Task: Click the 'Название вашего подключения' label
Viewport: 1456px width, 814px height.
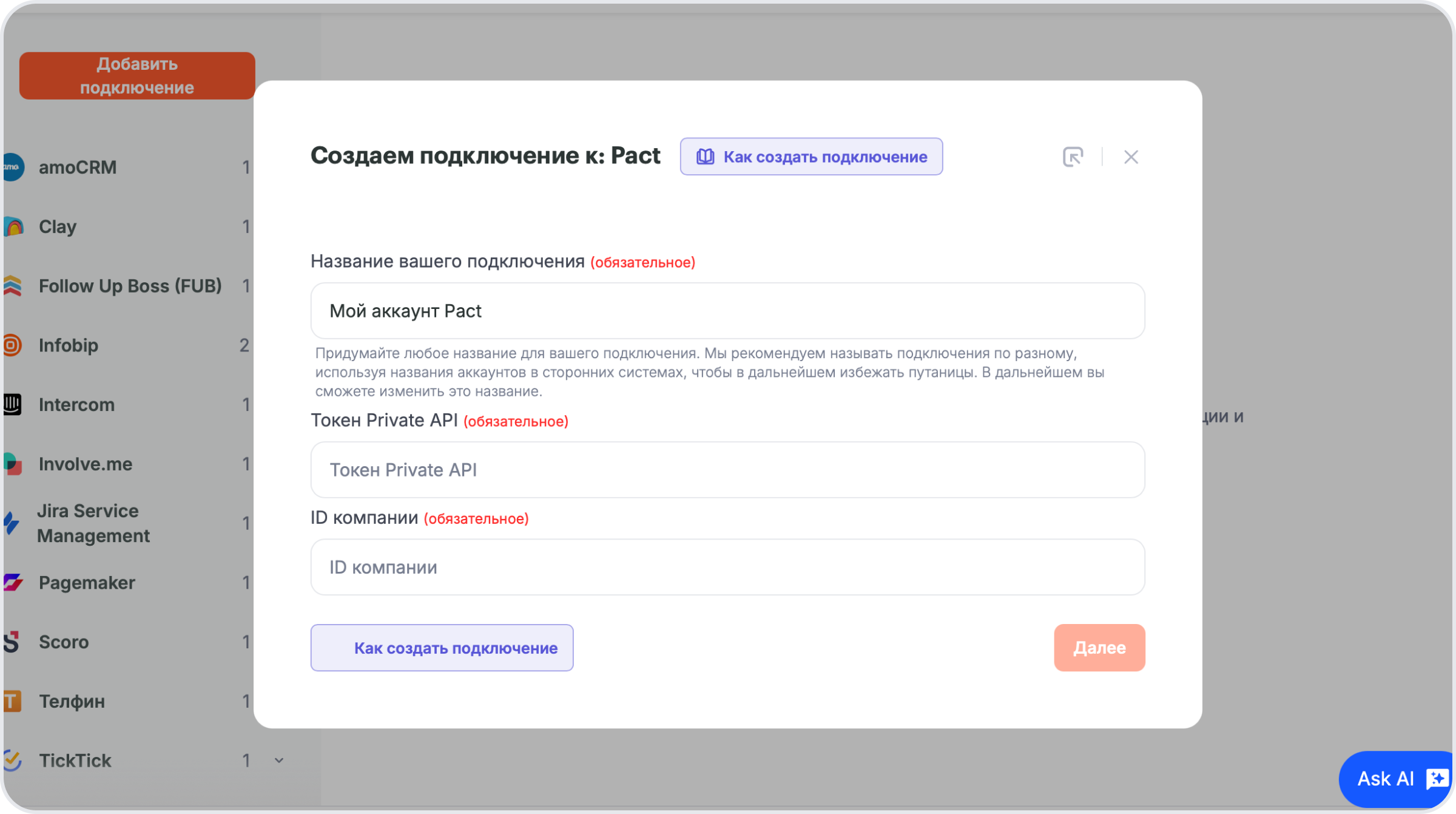Action: [x=448, y=261]
